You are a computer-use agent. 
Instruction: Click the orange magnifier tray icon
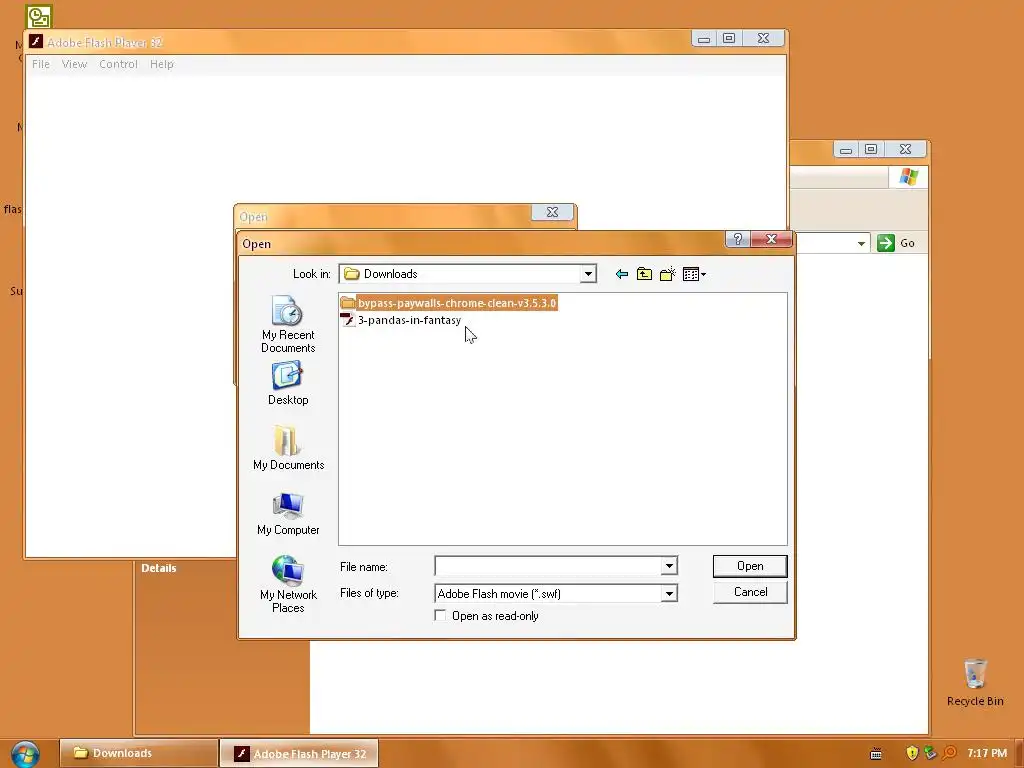(x=950, y=753)
